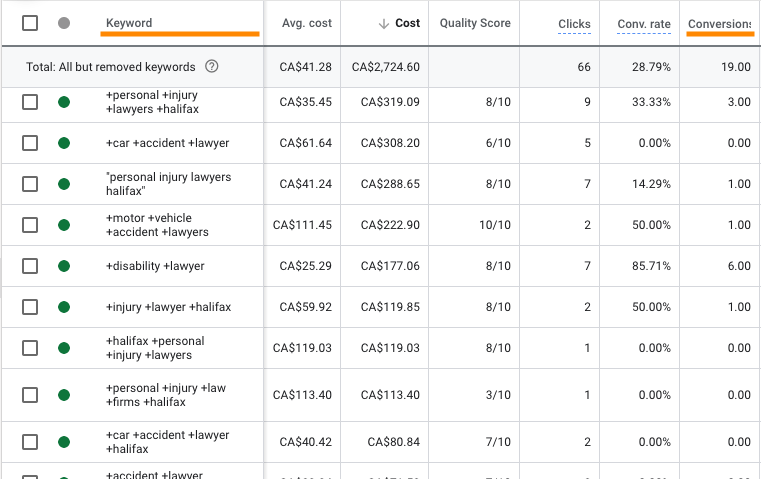Viewport: 761px width, 479px height.
Task: Click status dot for +injury +lawyer +halifax
Action: (x=64, y=307)
